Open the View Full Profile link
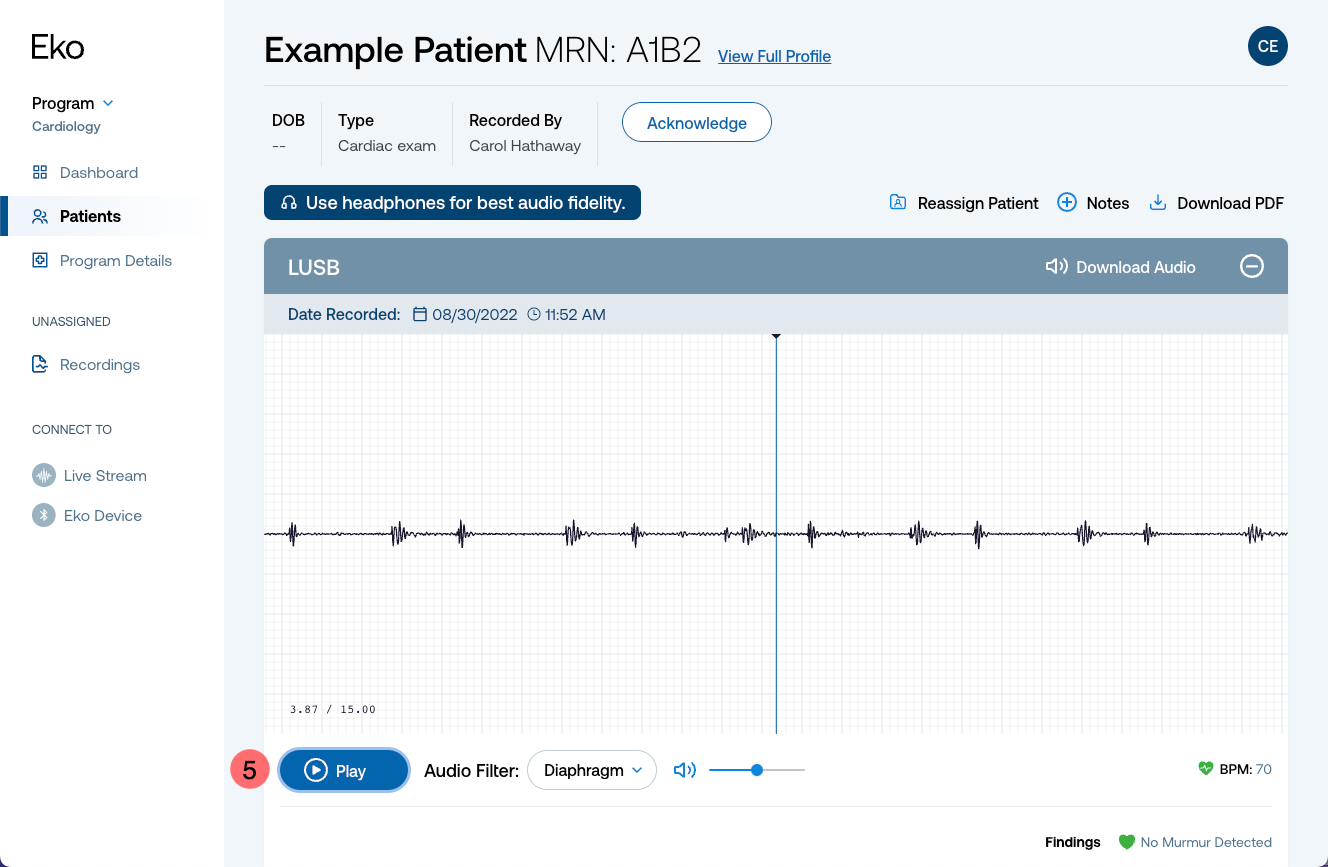 [x=774, y=56]
